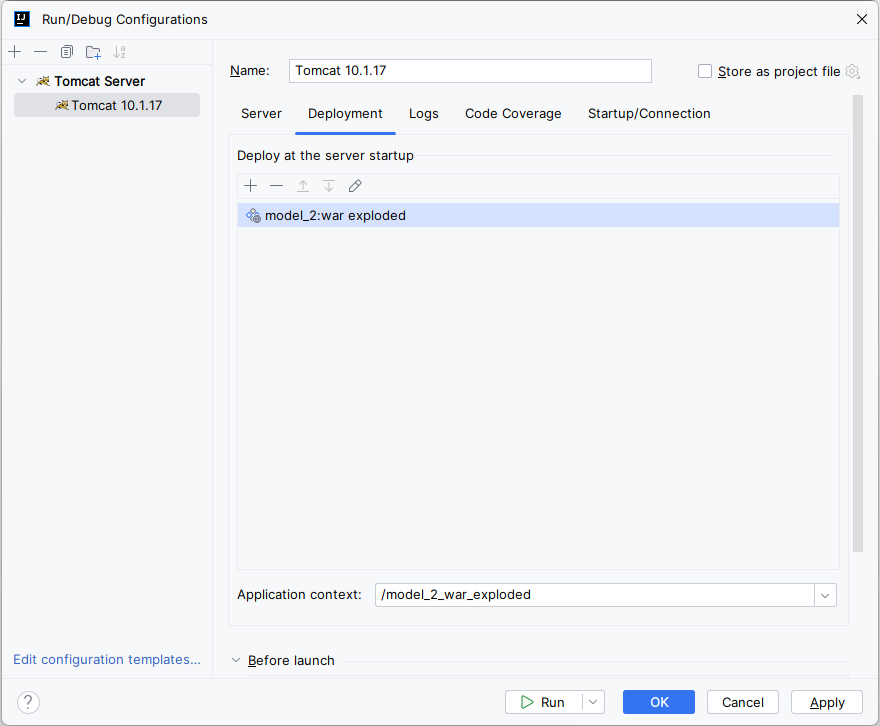880x726 pixels.
Task: Click the Cancel button
Action: pyautogui.click(x=742, y=702)
